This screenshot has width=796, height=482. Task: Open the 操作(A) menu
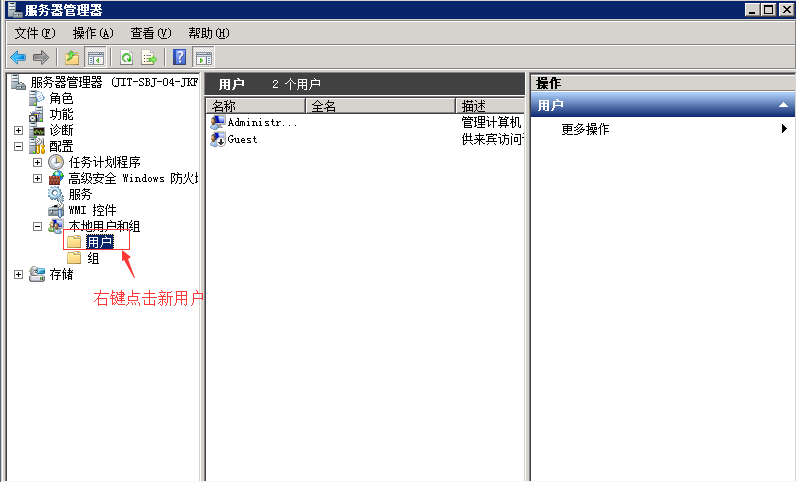(x=93, y=33)
